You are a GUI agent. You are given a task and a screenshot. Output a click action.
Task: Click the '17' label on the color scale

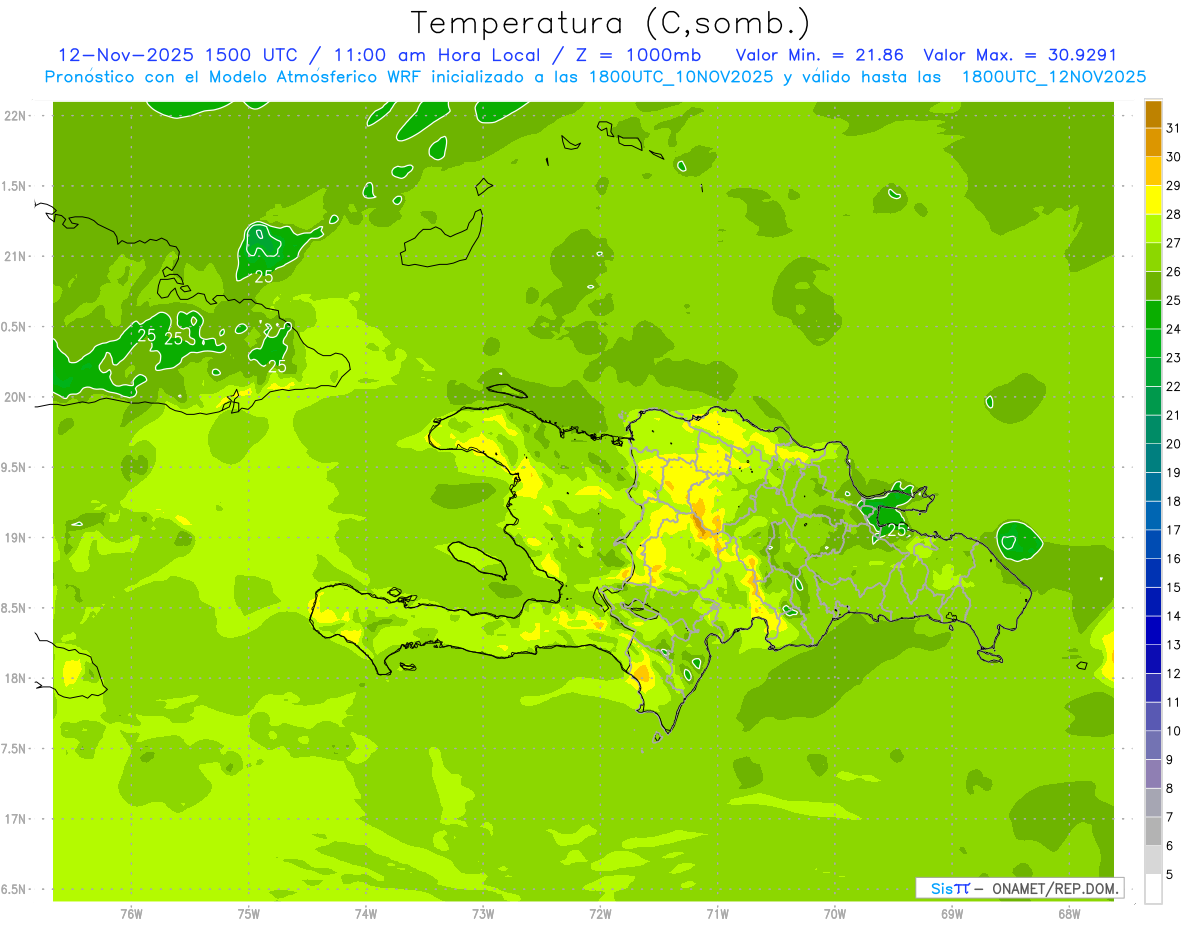(x=1174, y=530)
